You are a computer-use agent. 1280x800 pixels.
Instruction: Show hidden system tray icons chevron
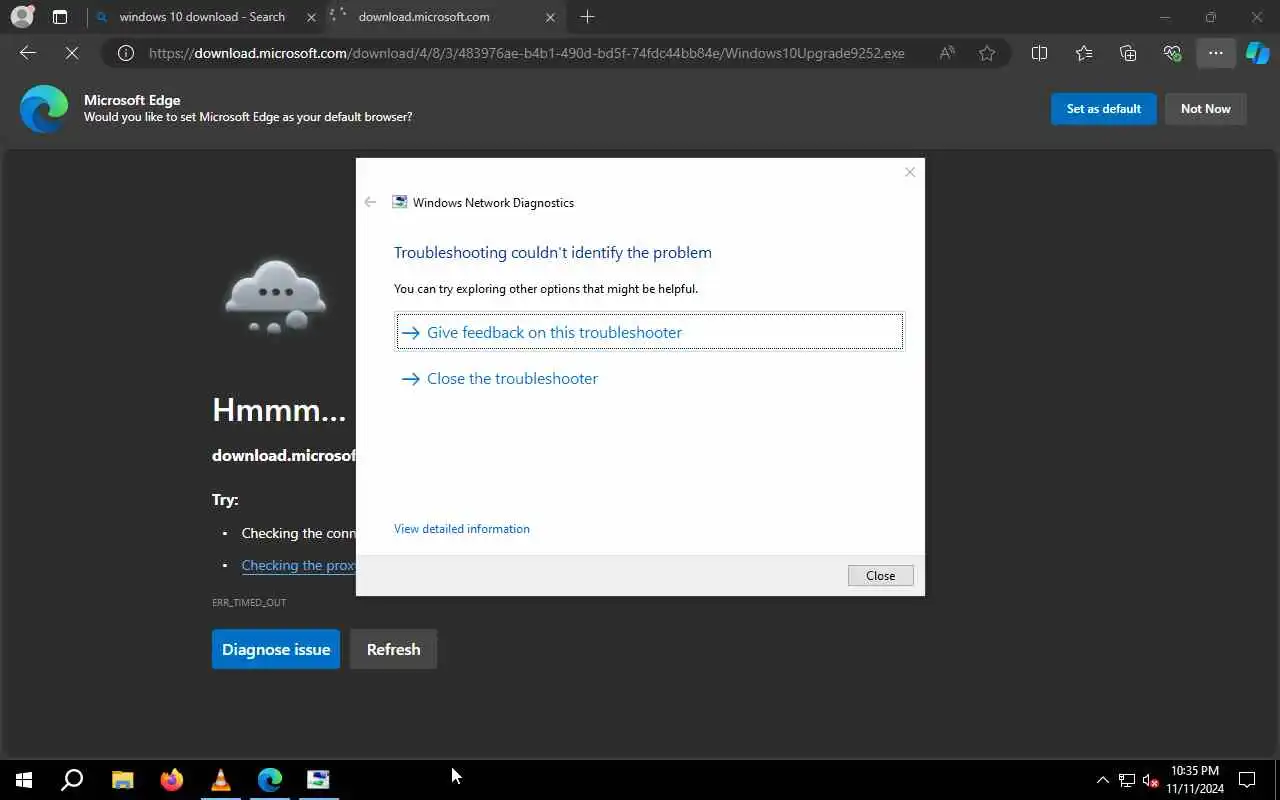[1102, 780]
